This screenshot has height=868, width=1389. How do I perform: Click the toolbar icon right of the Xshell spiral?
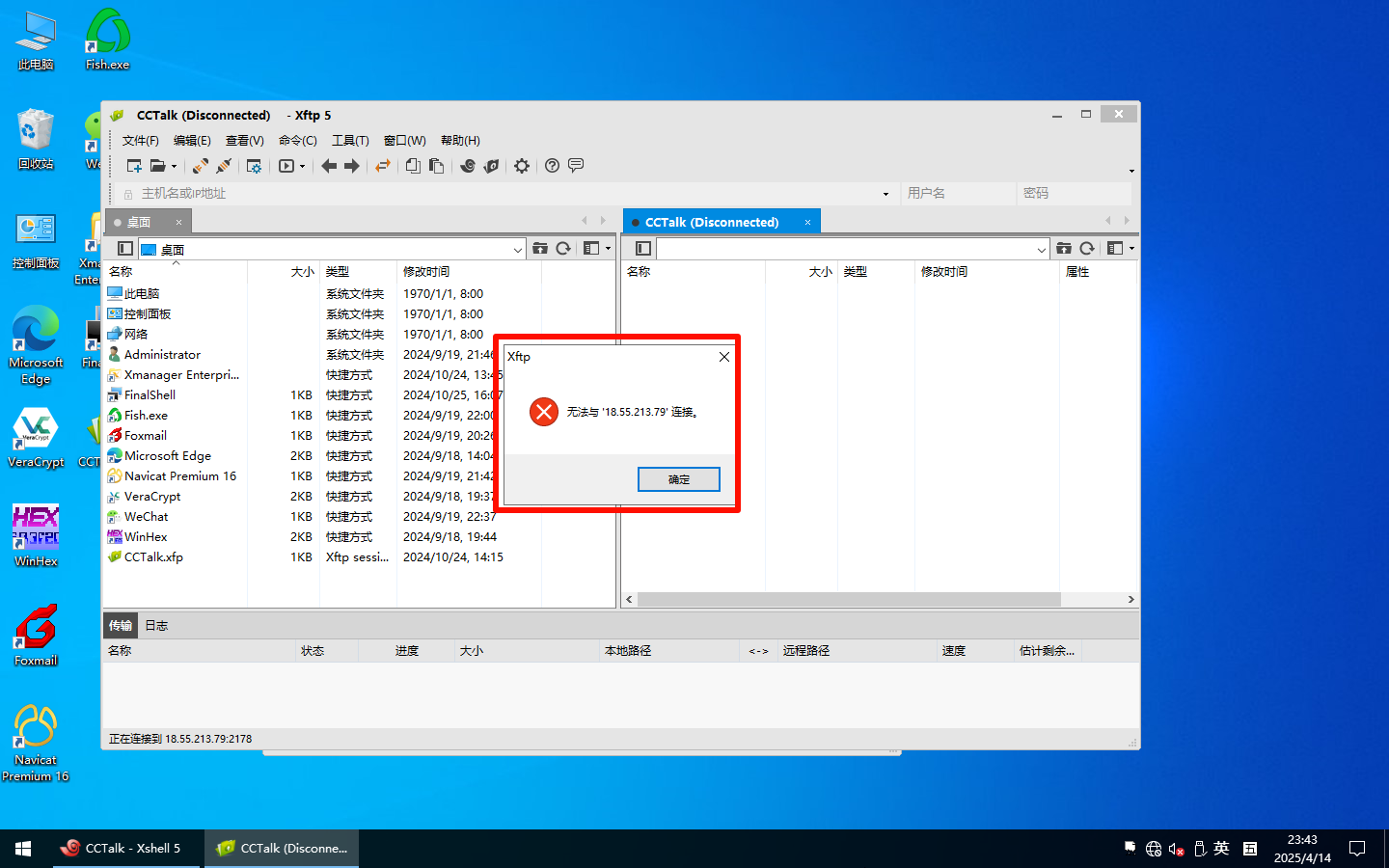[491, 166]
